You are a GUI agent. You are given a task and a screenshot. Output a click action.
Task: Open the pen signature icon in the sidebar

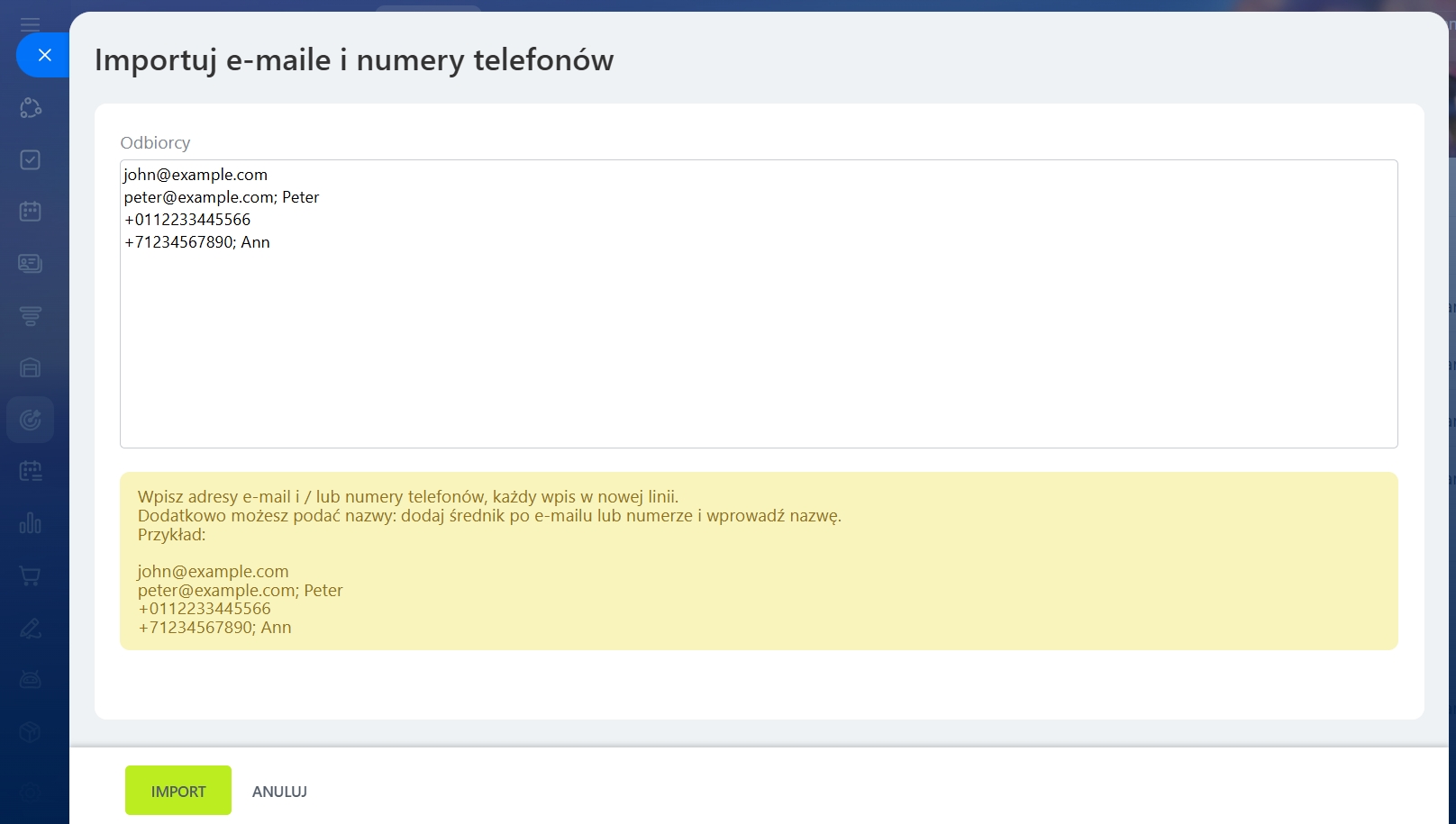[x=30, y=628]
